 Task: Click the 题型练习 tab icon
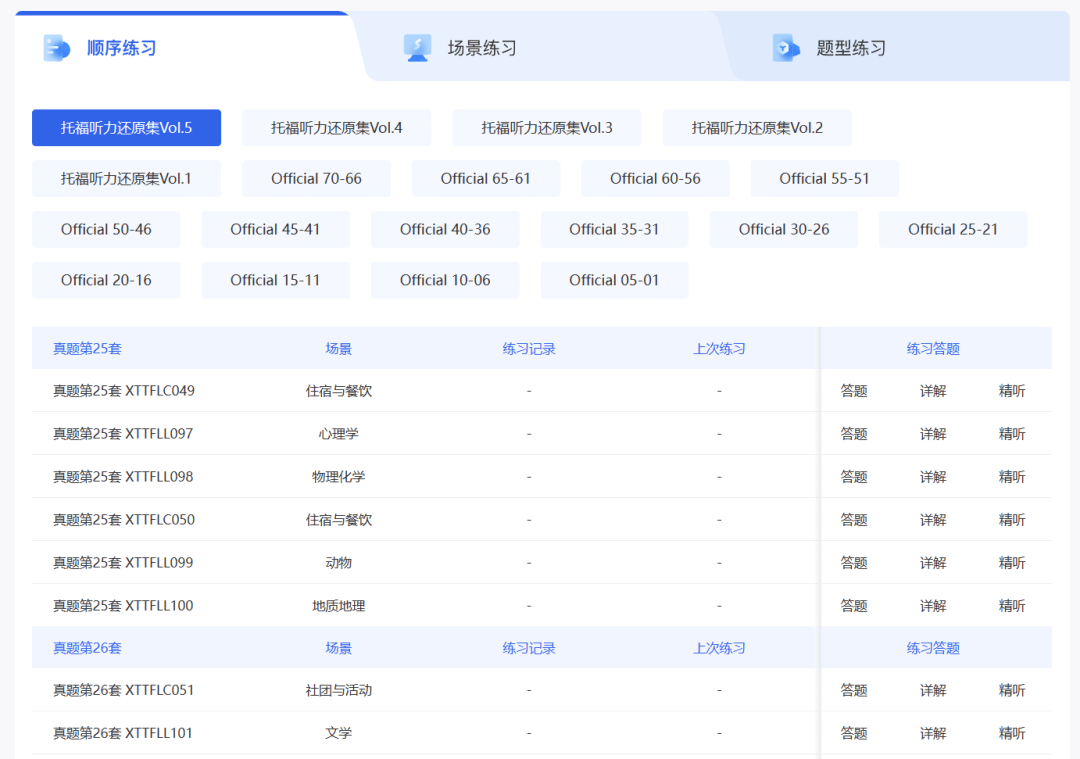pos(786,48)
